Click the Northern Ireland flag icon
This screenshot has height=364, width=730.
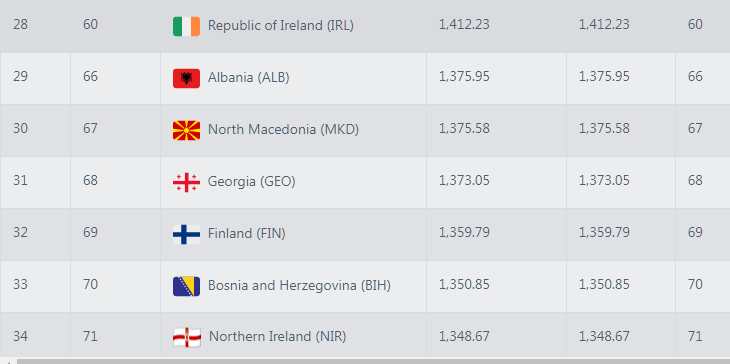point(187,337)
